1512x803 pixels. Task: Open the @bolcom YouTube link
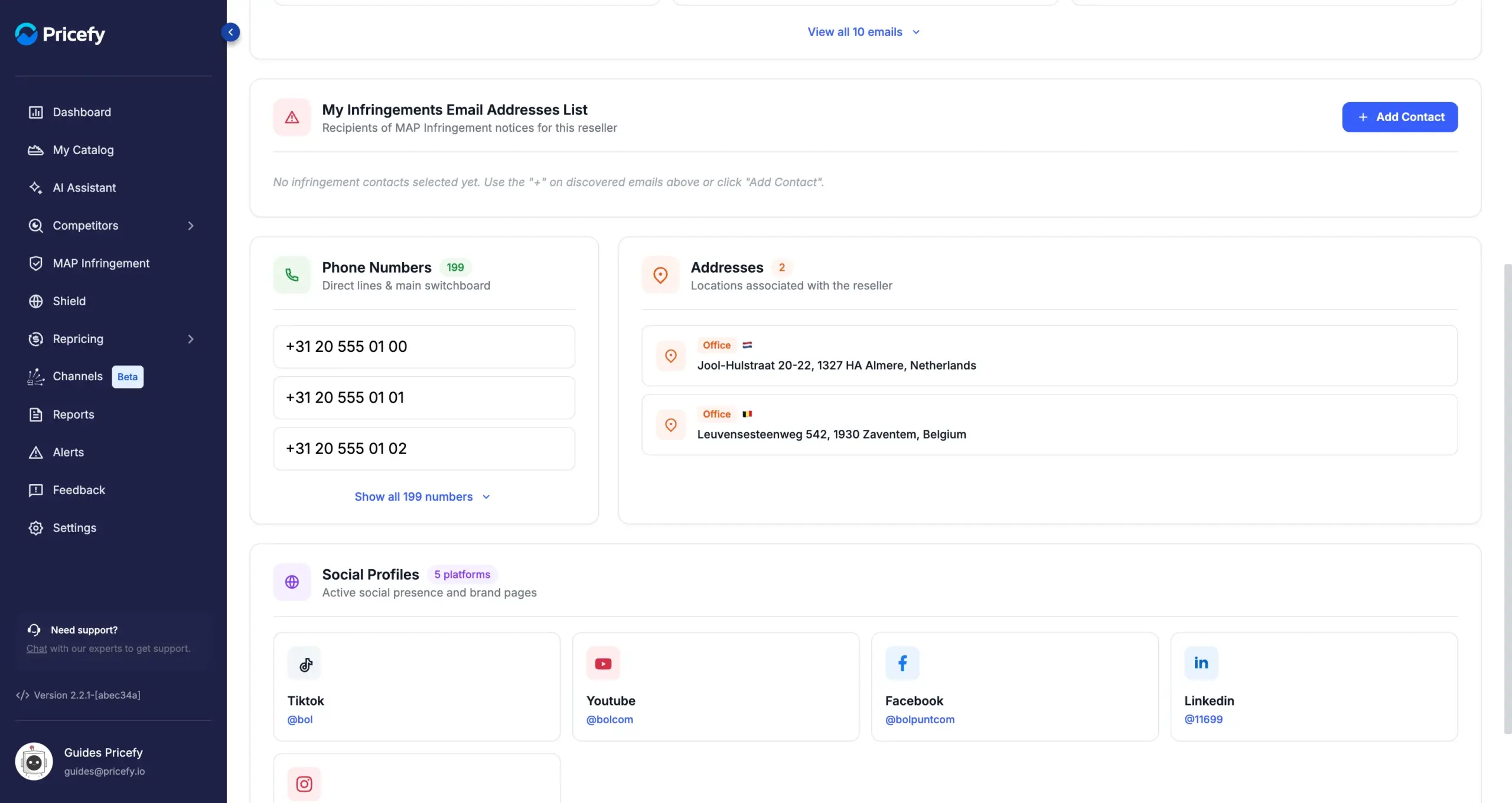pyautogui.click(x=610, y=719)
